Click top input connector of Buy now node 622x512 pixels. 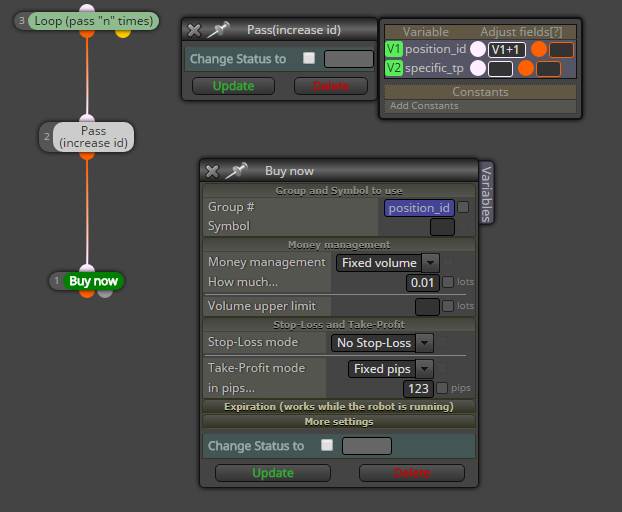click(87, 268)
